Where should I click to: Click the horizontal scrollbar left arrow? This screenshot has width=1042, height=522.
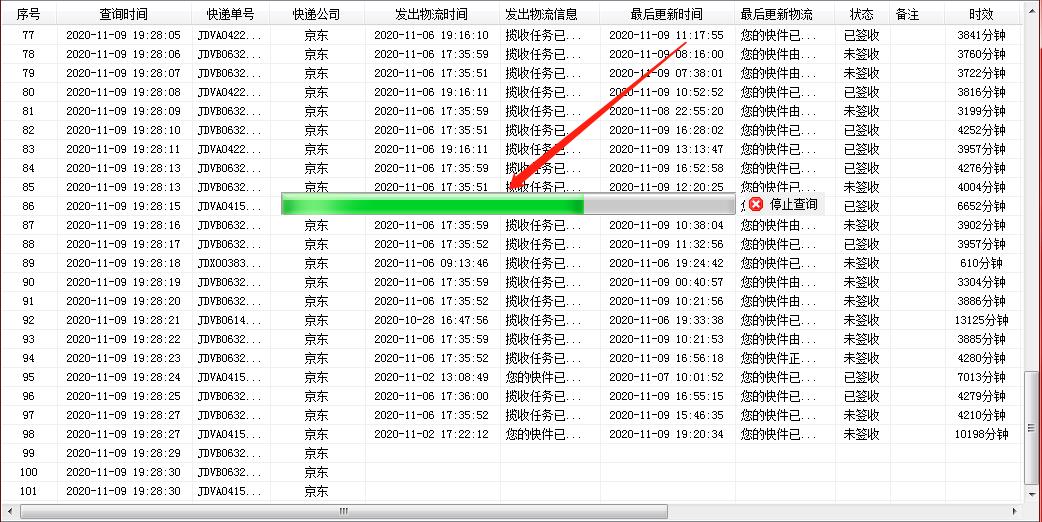(x=9, y=511)
